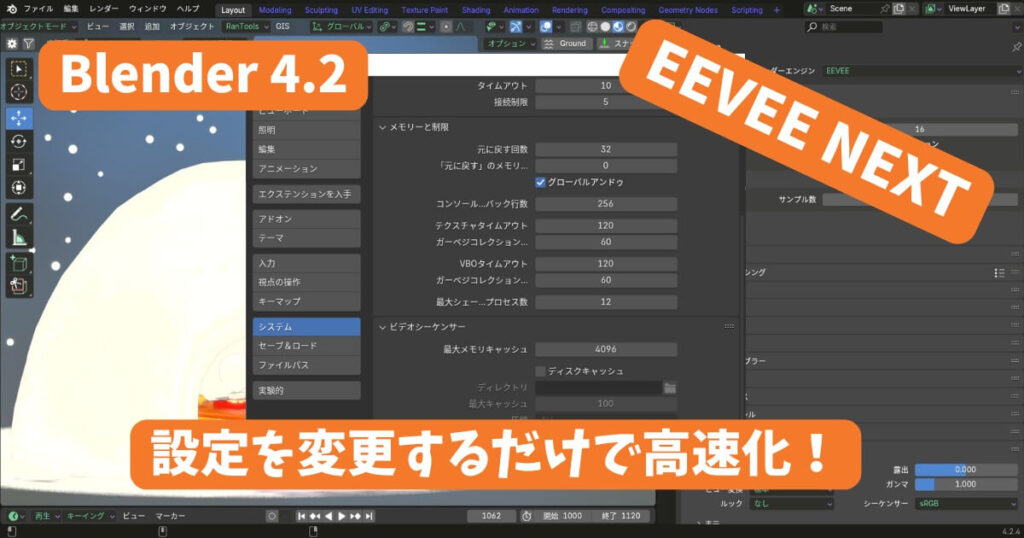Jump to the next keyframe
Viewport: 1024px width, 538px height.
click(355, 516)
